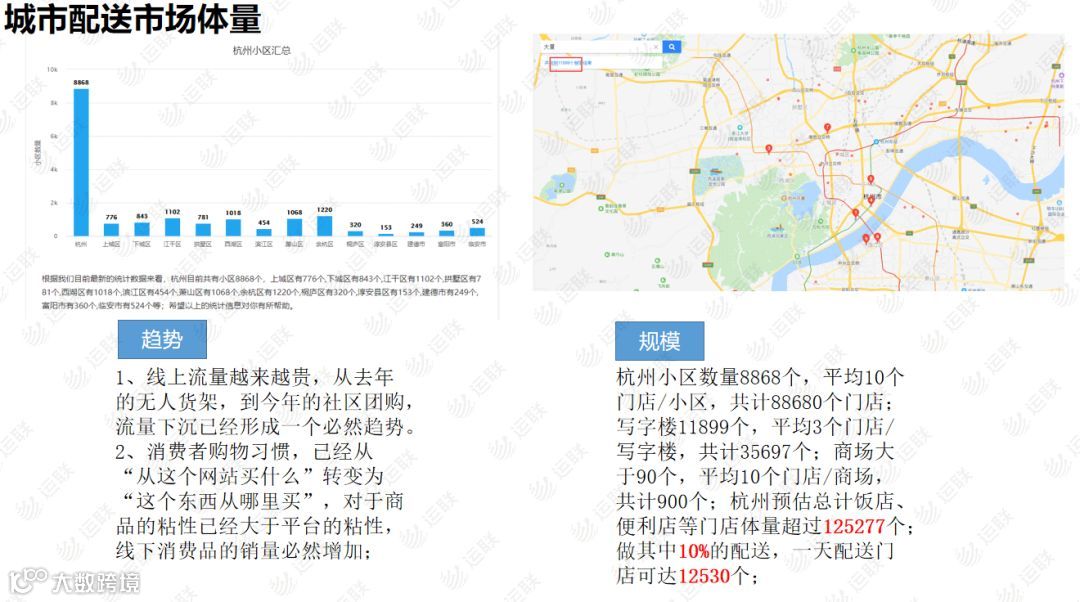Screen dimensions: 1080x602
Task: Select the 上城区 bar showing 776
Action: 111,230
